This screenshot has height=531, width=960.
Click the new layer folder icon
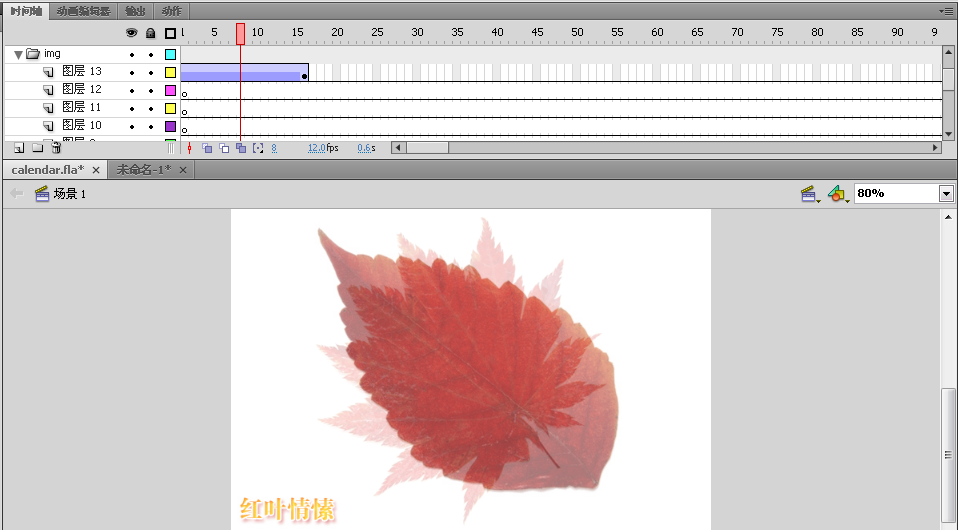(37, 148)
